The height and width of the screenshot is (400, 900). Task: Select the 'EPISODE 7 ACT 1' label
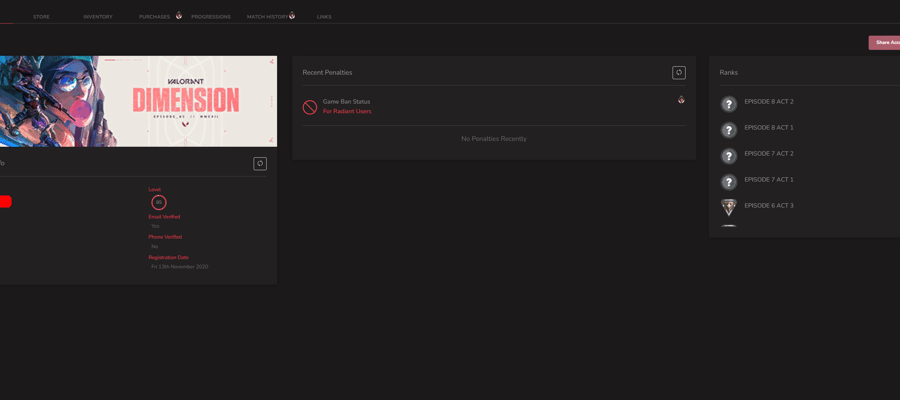click(x=769, y=180)
